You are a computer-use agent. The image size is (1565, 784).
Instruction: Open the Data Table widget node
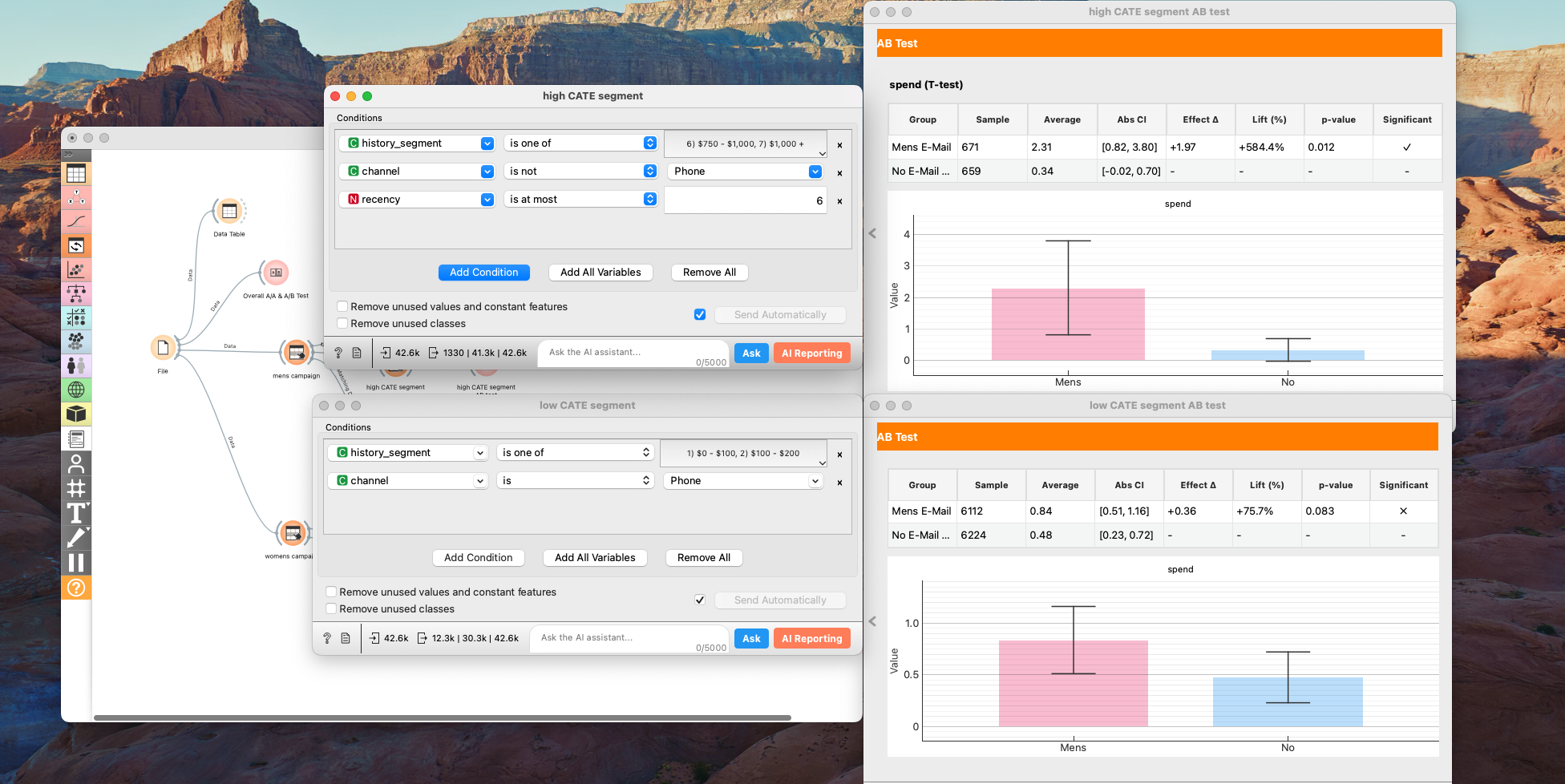pyautogui.click(x=229, y=212)
